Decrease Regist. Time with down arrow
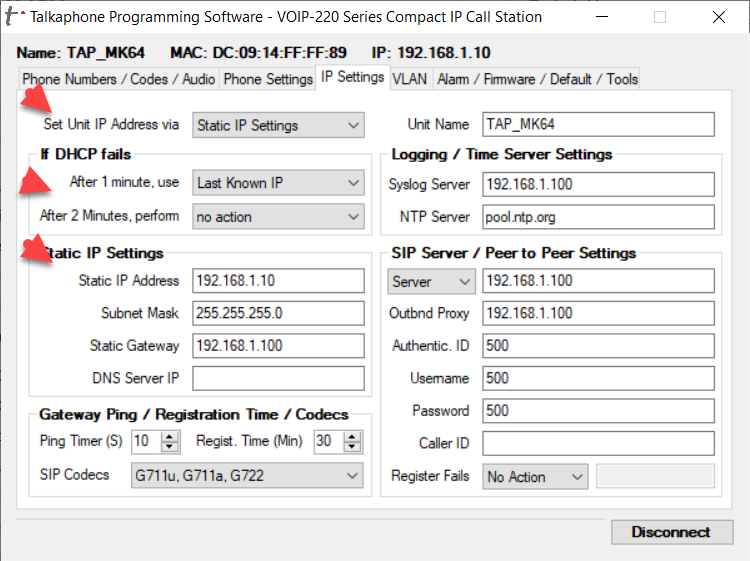 point(353,447)
